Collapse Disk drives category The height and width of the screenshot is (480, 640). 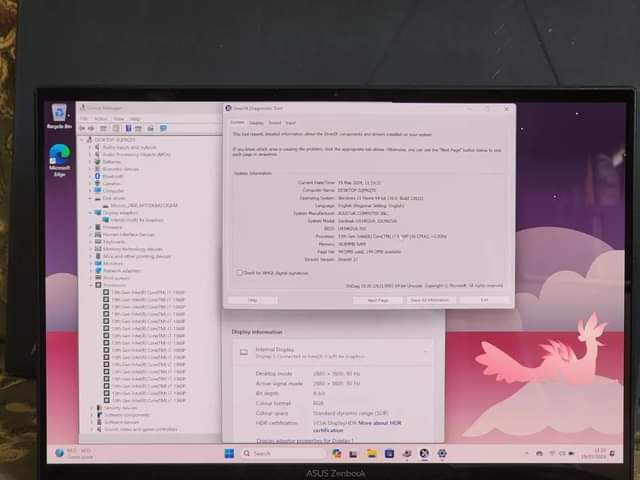(90, 198)
